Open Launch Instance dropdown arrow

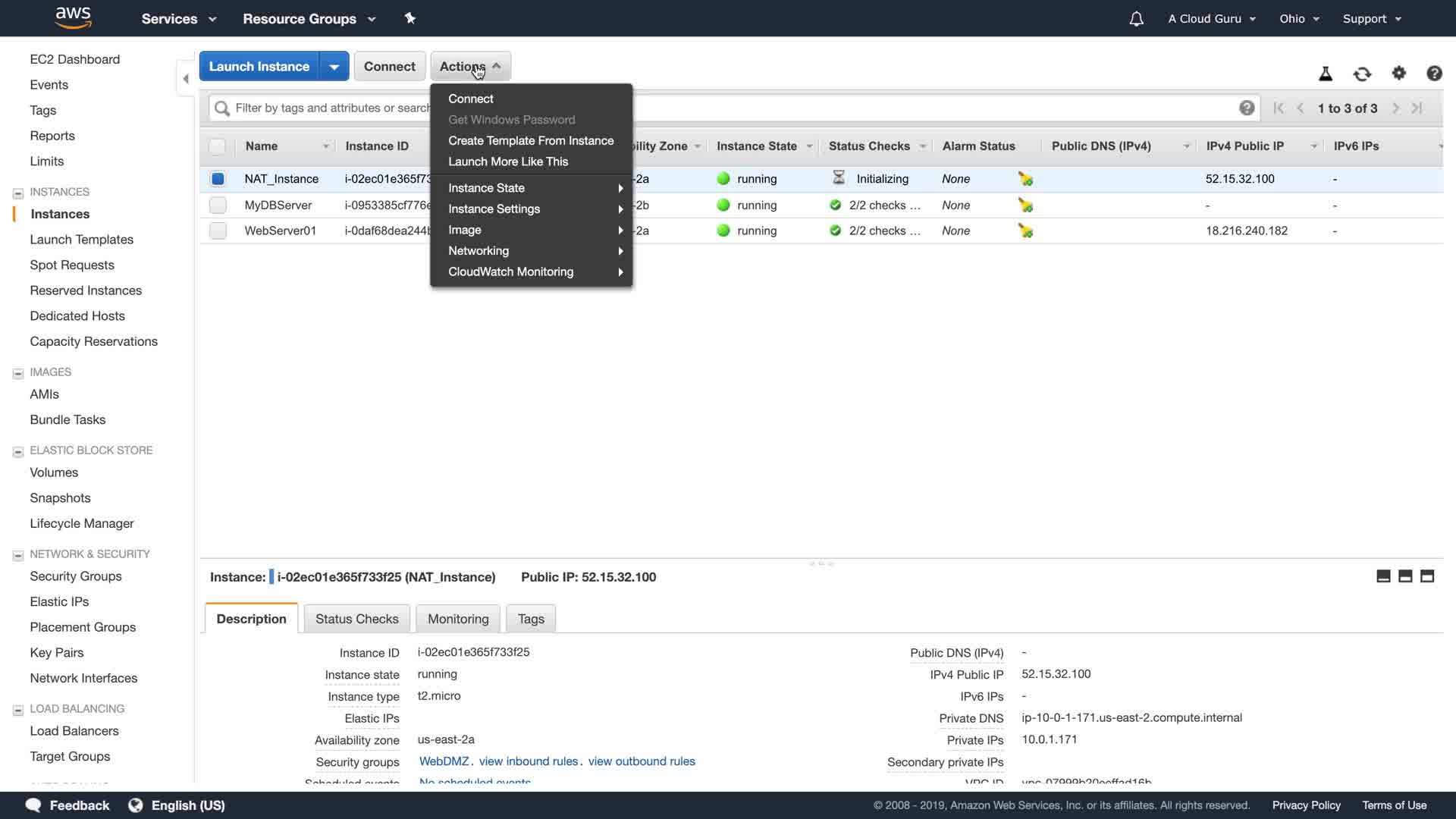tap(334, 67)
